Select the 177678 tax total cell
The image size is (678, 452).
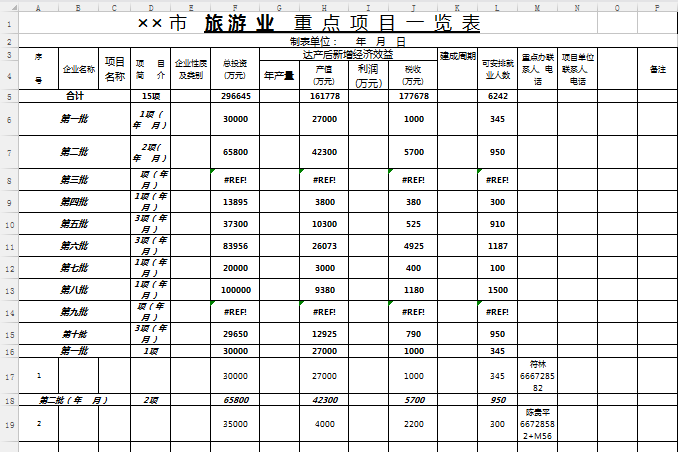[413, 96]
